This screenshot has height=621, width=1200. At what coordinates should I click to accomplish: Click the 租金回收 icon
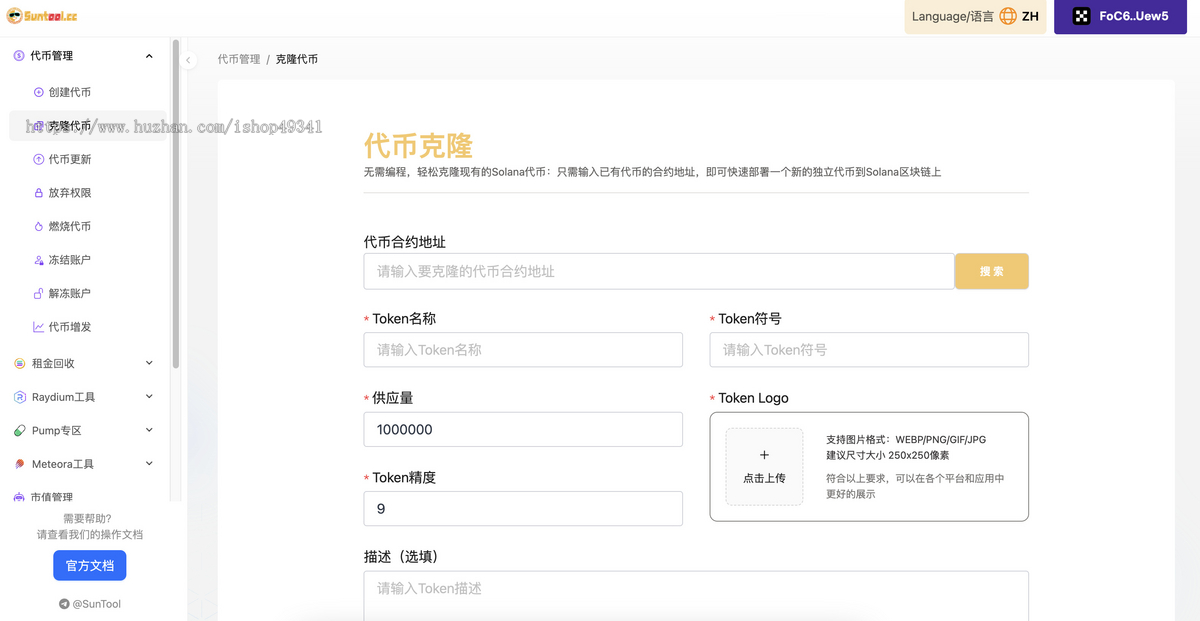point(20,363)
